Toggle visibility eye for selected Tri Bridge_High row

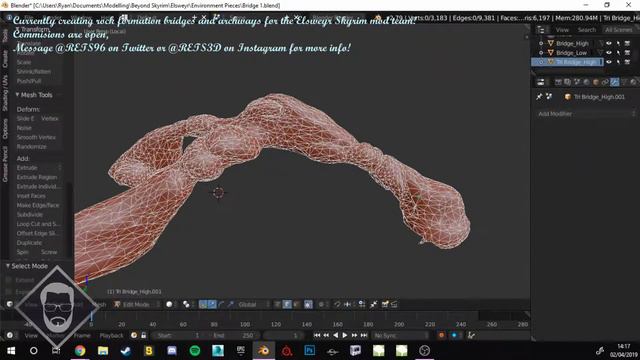(x=609, y=62)
